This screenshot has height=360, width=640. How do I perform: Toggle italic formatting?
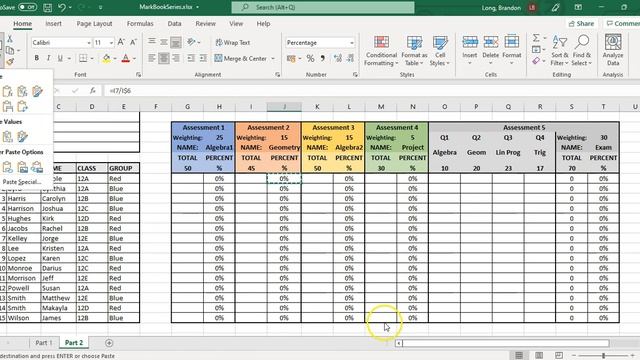(x=49, y=58)
